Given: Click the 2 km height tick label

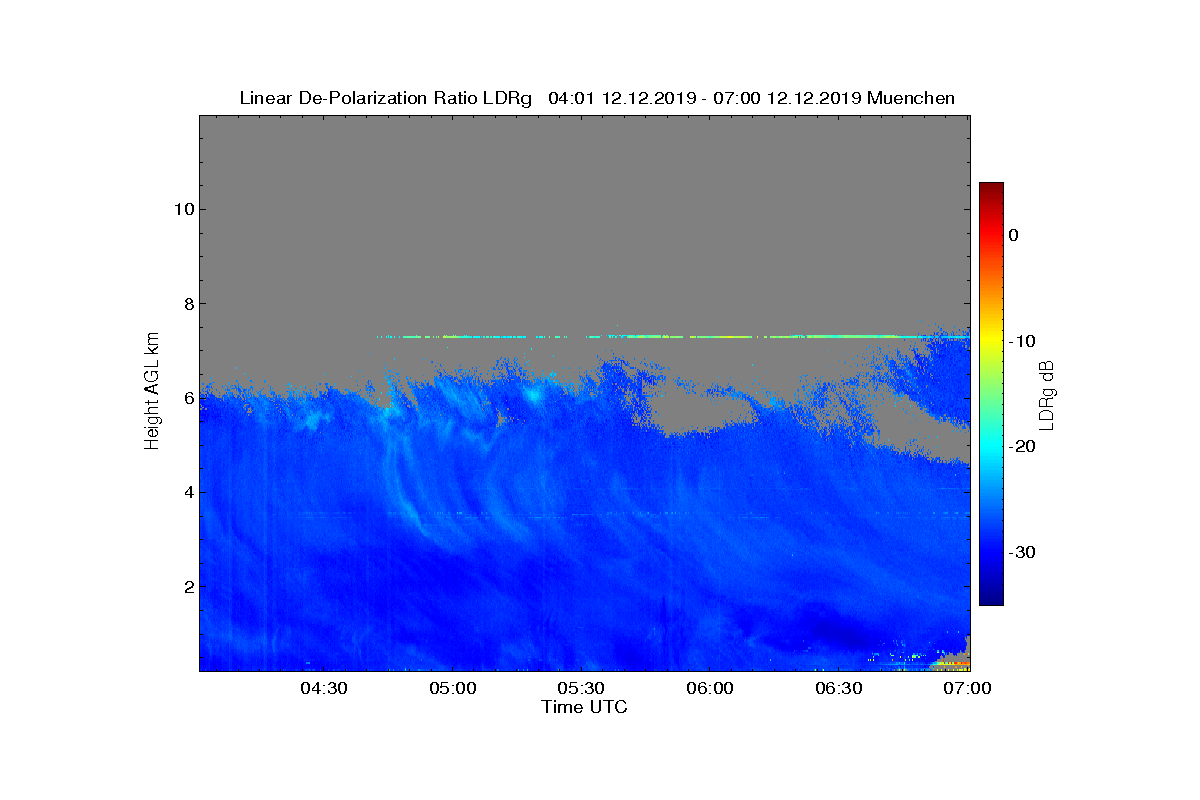Looking at the screenshot, I should (187, 587).
